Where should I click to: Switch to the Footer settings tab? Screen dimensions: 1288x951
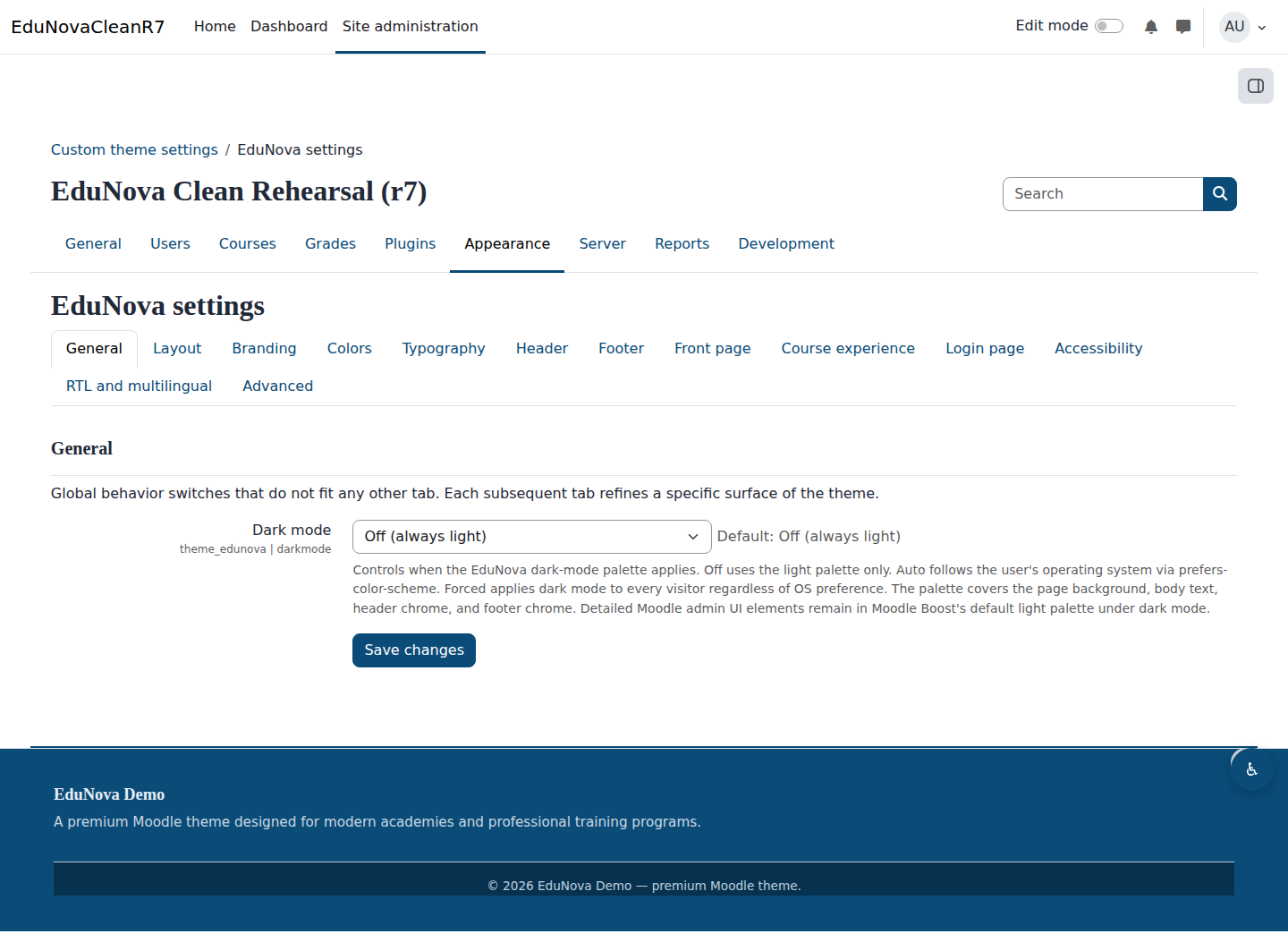pyautogui.click(x=622, y=349)
